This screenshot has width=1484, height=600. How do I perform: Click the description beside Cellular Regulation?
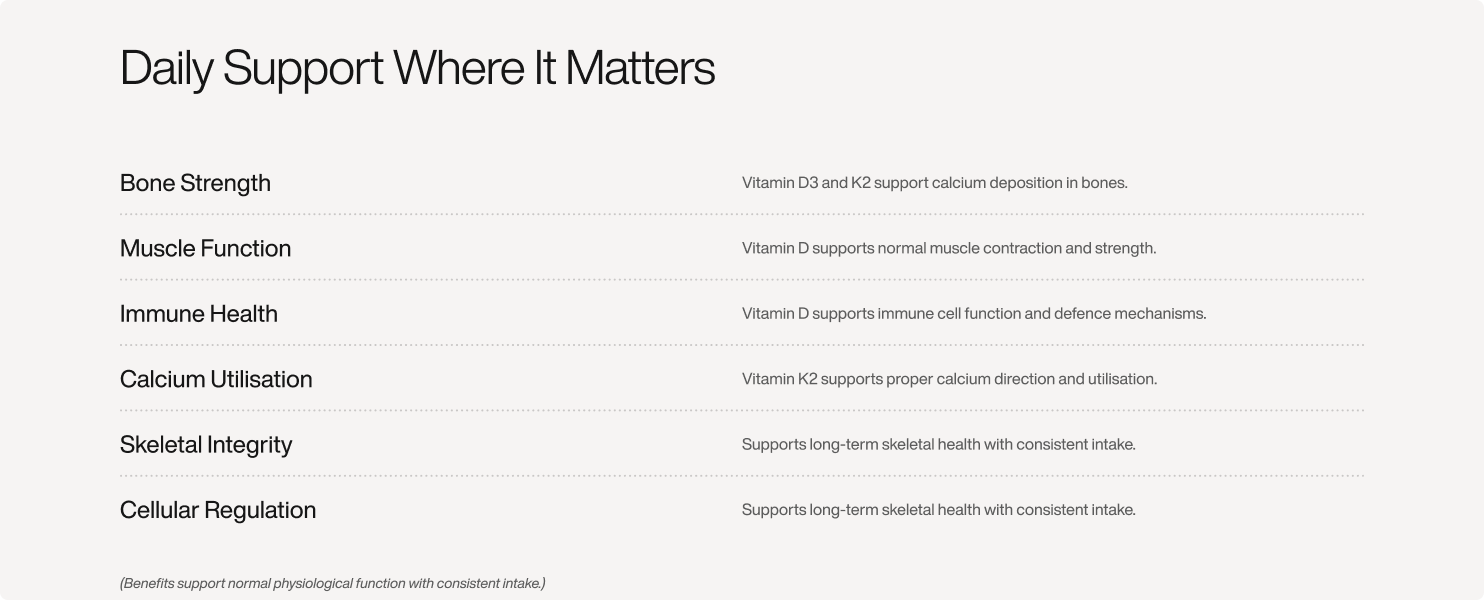pyautogui.click(x=939, y=510)
